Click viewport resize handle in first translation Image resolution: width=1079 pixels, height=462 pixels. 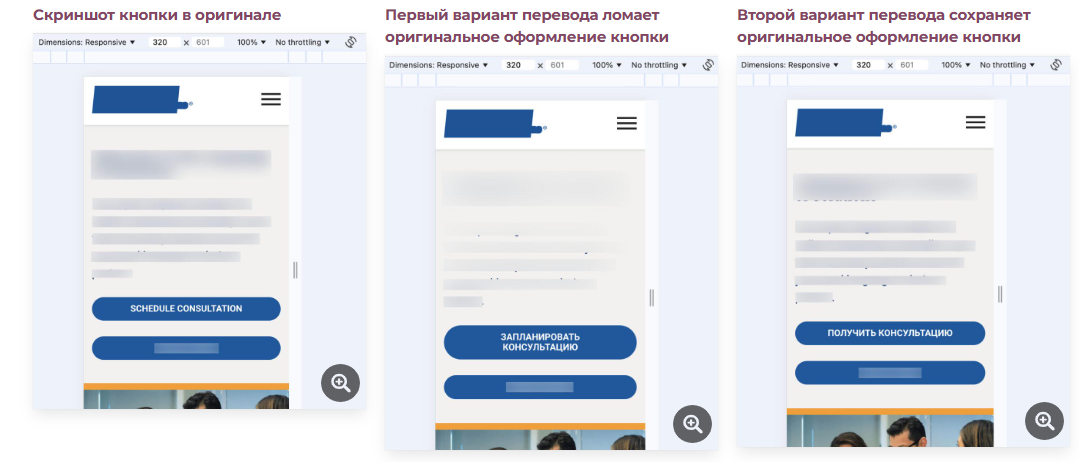tap(652, 297)
